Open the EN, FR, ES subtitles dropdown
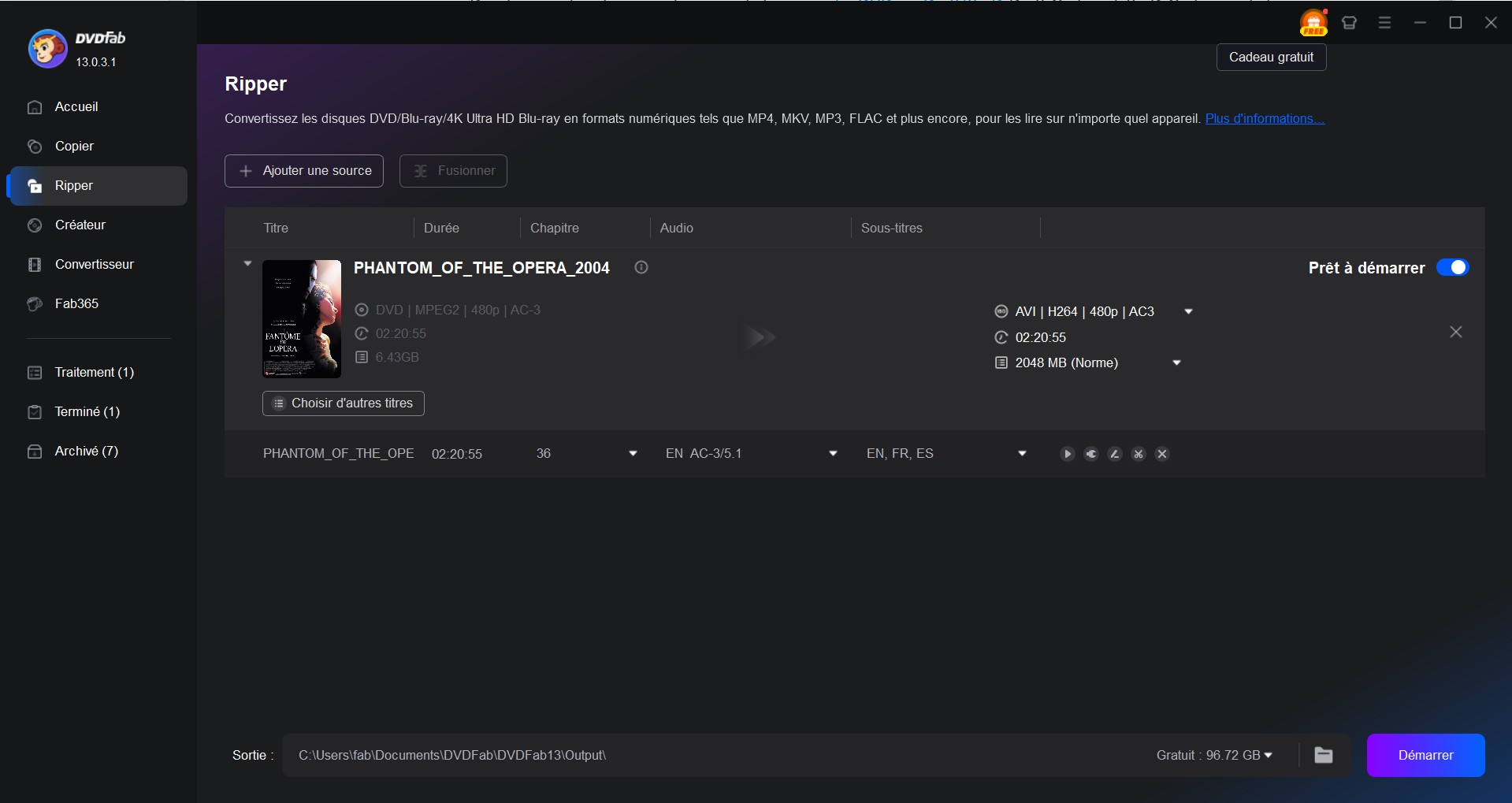 (x=1022, y=453)
